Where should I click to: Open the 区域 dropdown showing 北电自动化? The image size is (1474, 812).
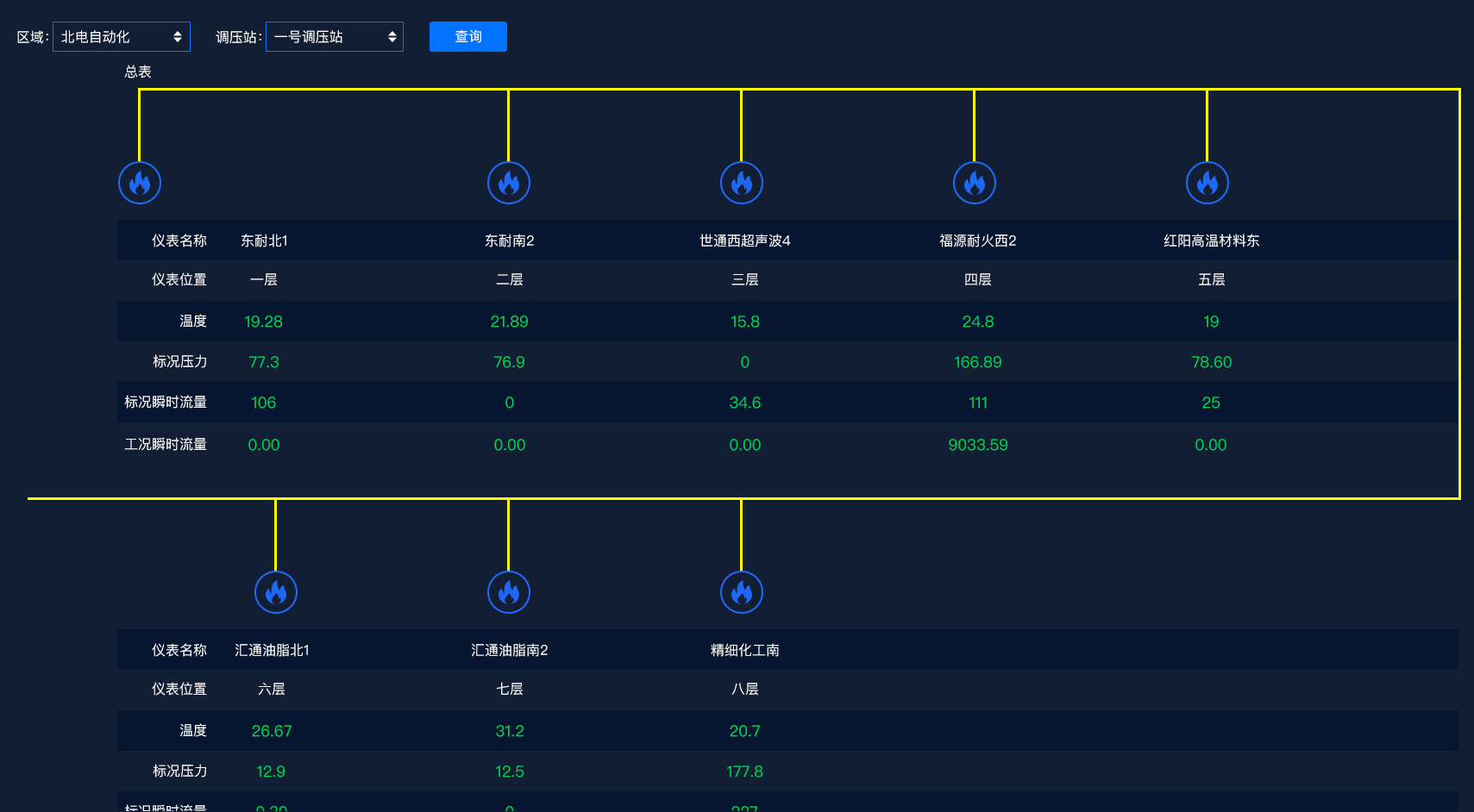point(122,37)
